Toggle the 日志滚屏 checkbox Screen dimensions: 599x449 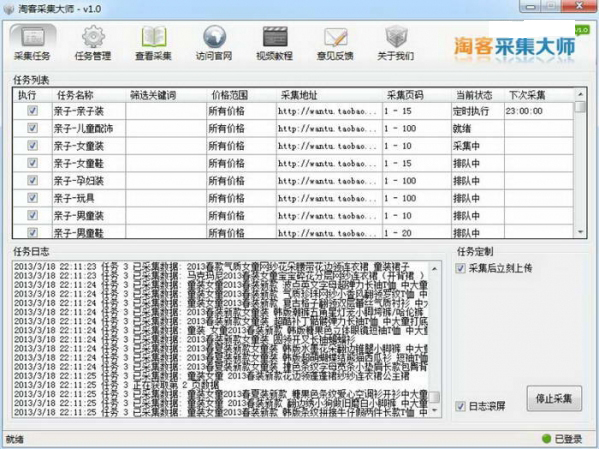tap(460, 406)
